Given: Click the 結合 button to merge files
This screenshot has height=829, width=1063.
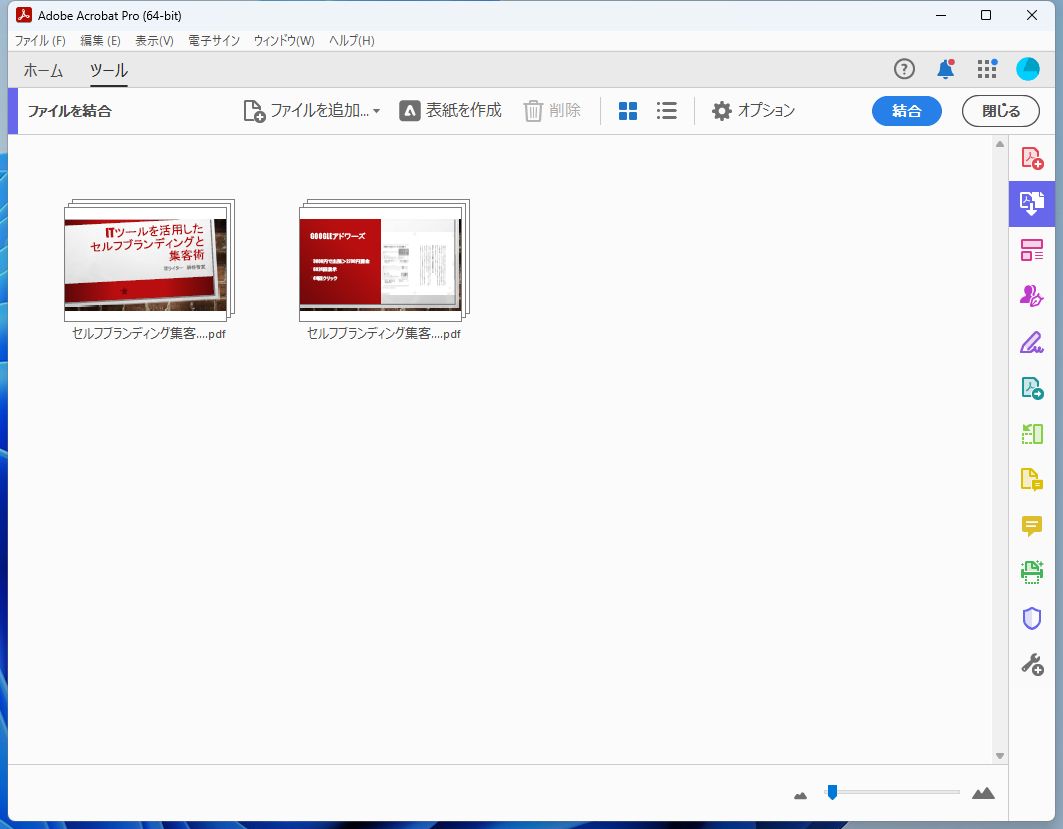Looking at the screenshot, I should [x=906, y=111].
